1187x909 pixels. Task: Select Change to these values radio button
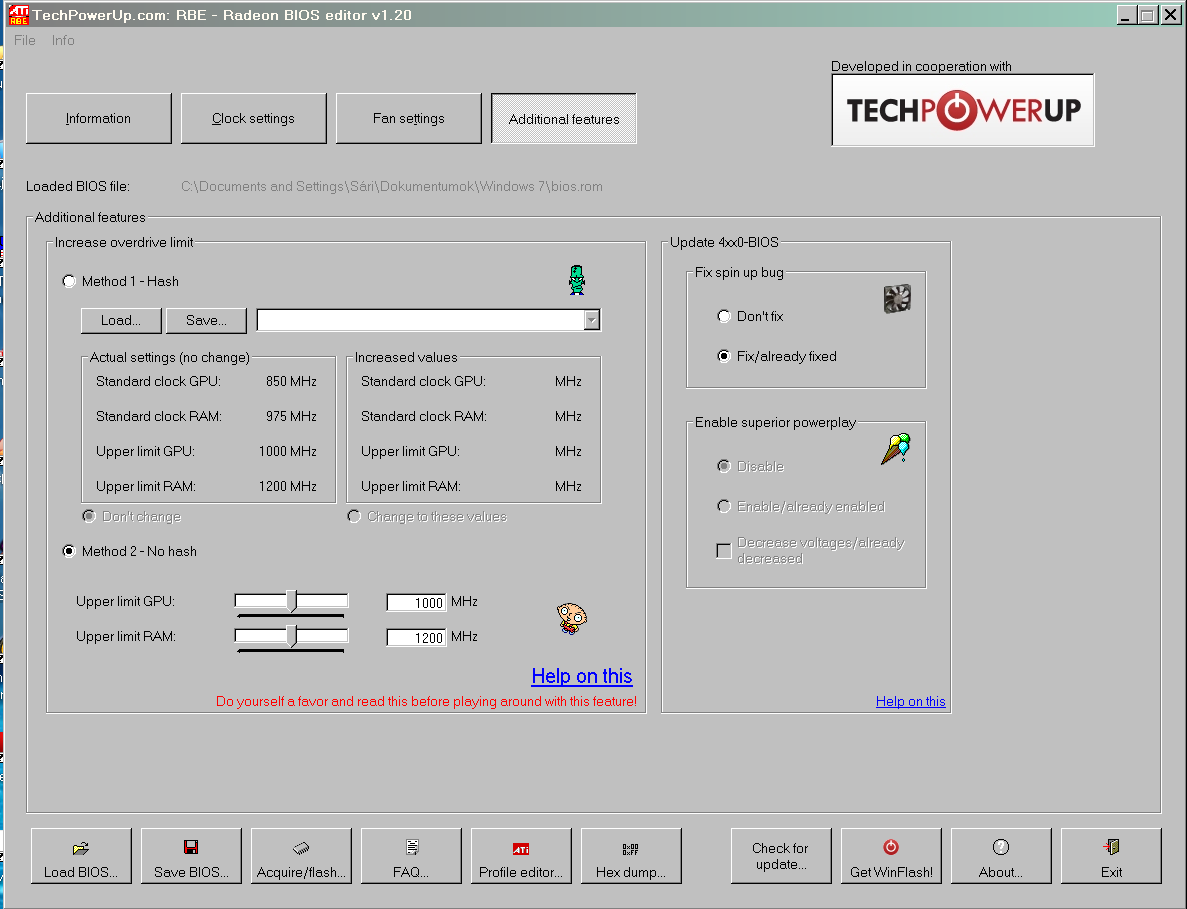coord(354,516)
